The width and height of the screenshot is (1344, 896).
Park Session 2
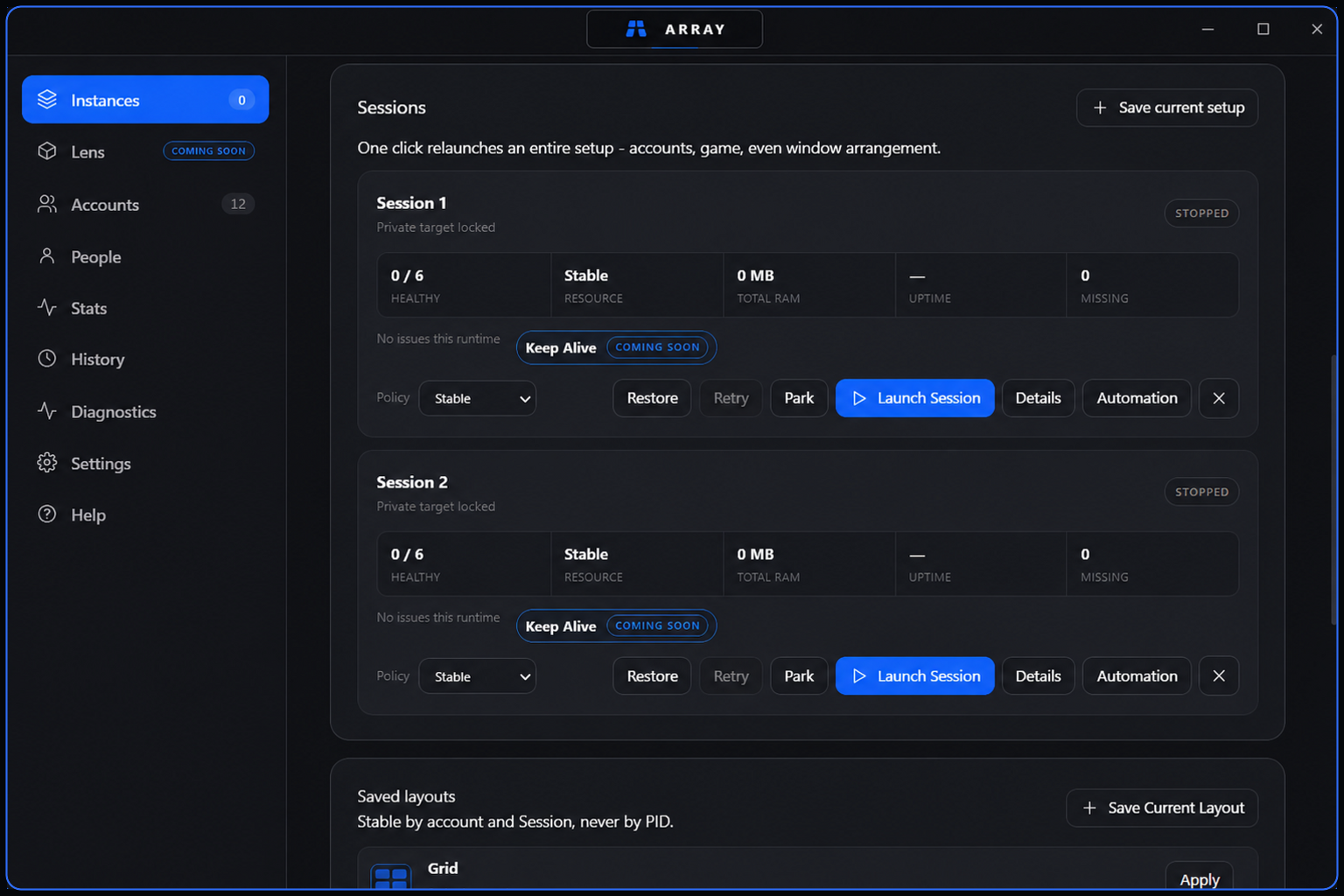(x=799, y=675)
